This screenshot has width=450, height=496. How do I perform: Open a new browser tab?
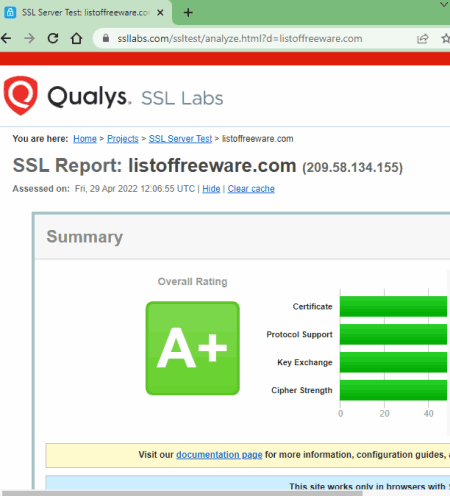tap(188, 13)
